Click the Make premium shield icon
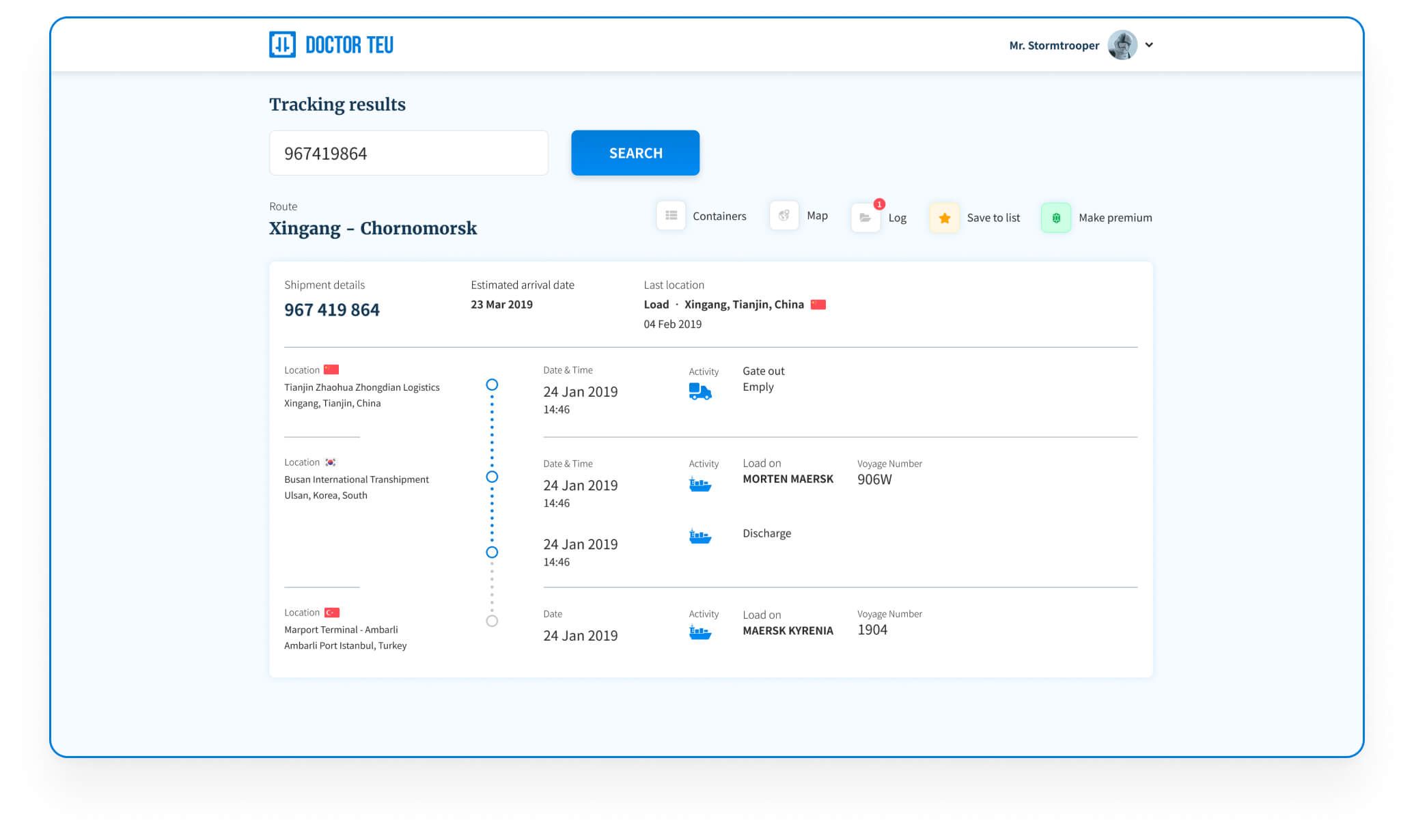Screen dimensions: 1414x840 (x=1056, y=216)
